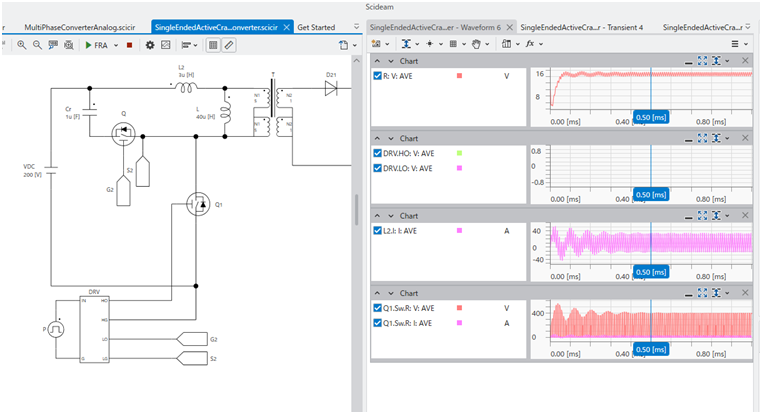
Task: Uncheck the R: V: AVE signal checkbox
Action: coord(377,76)
